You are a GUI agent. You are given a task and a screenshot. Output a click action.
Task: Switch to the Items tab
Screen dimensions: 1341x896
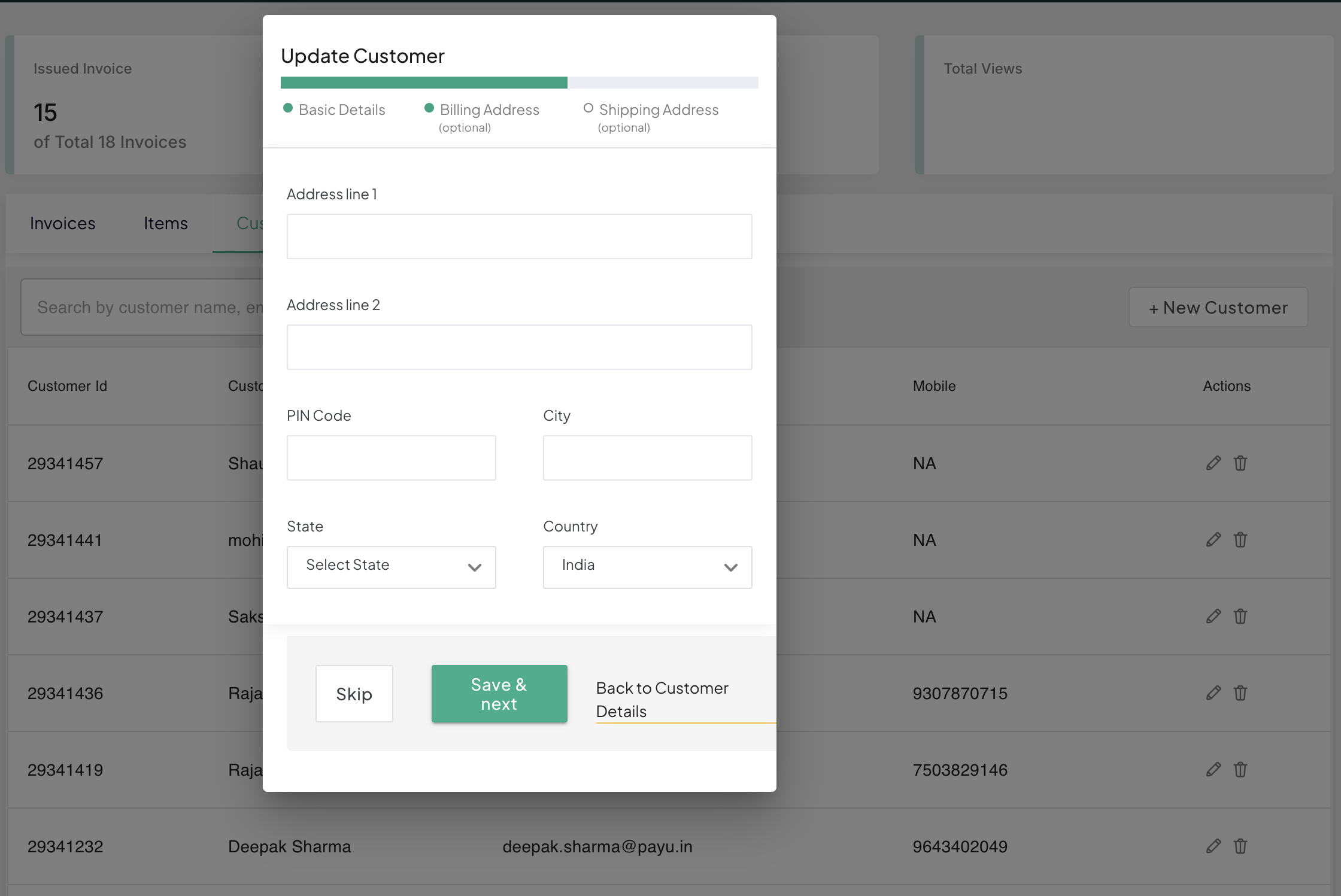[x=166, y=224]
